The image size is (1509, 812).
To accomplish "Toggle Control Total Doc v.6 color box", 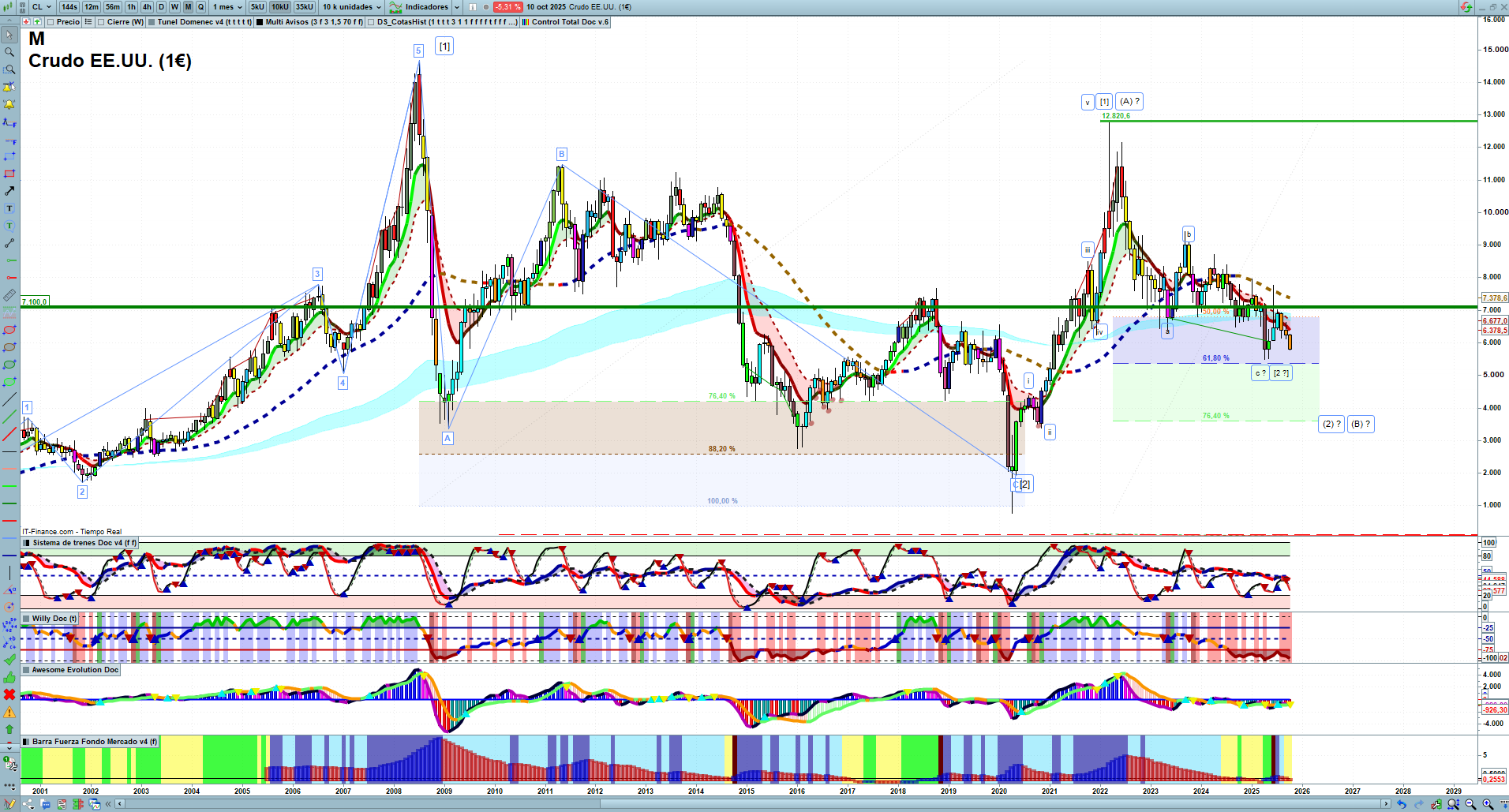I will [526, 22].
